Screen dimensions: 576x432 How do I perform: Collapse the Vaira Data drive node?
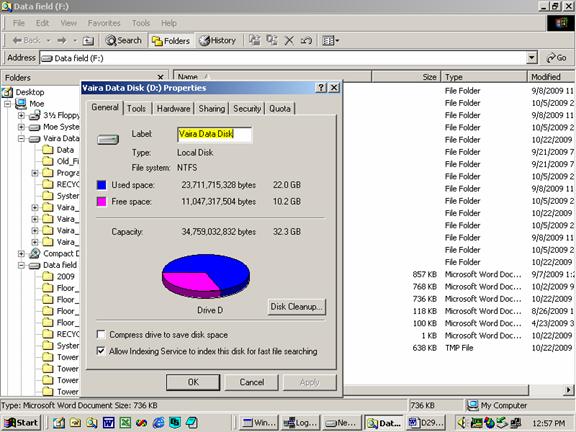(x=21, y=138)
